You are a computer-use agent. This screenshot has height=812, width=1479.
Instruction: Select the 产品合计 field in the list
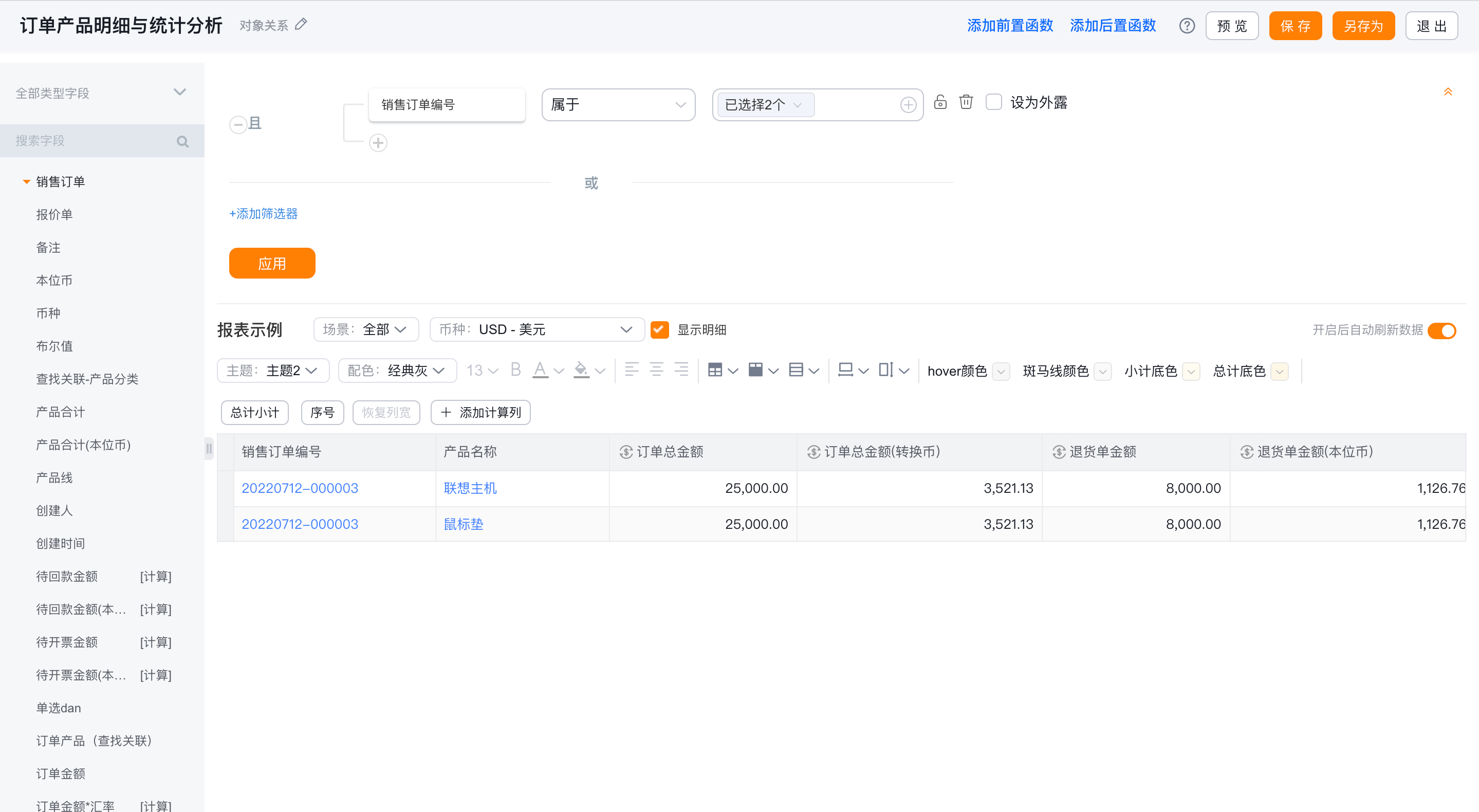click(x=60, y=412)
